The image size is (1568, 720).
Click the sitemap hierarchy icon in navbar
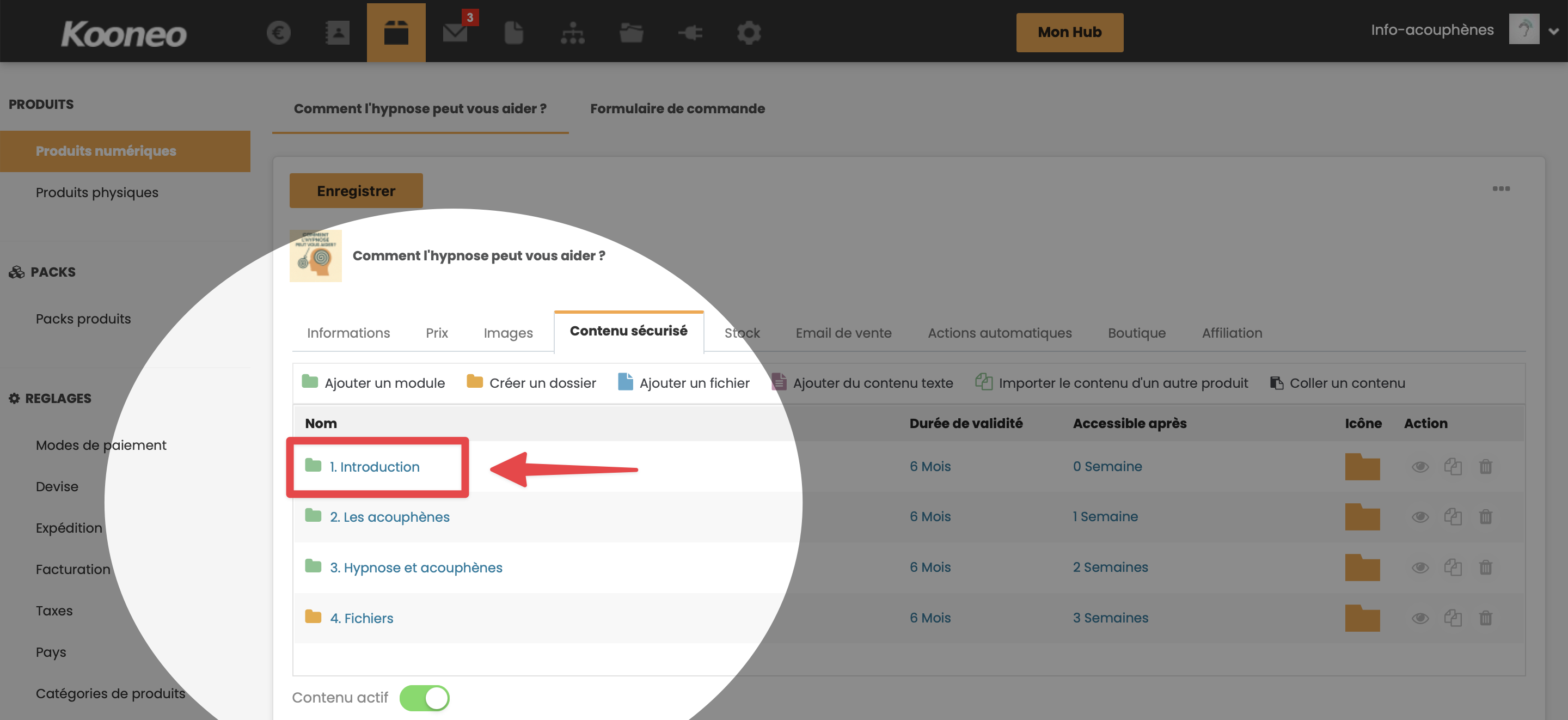click(572, 32)
